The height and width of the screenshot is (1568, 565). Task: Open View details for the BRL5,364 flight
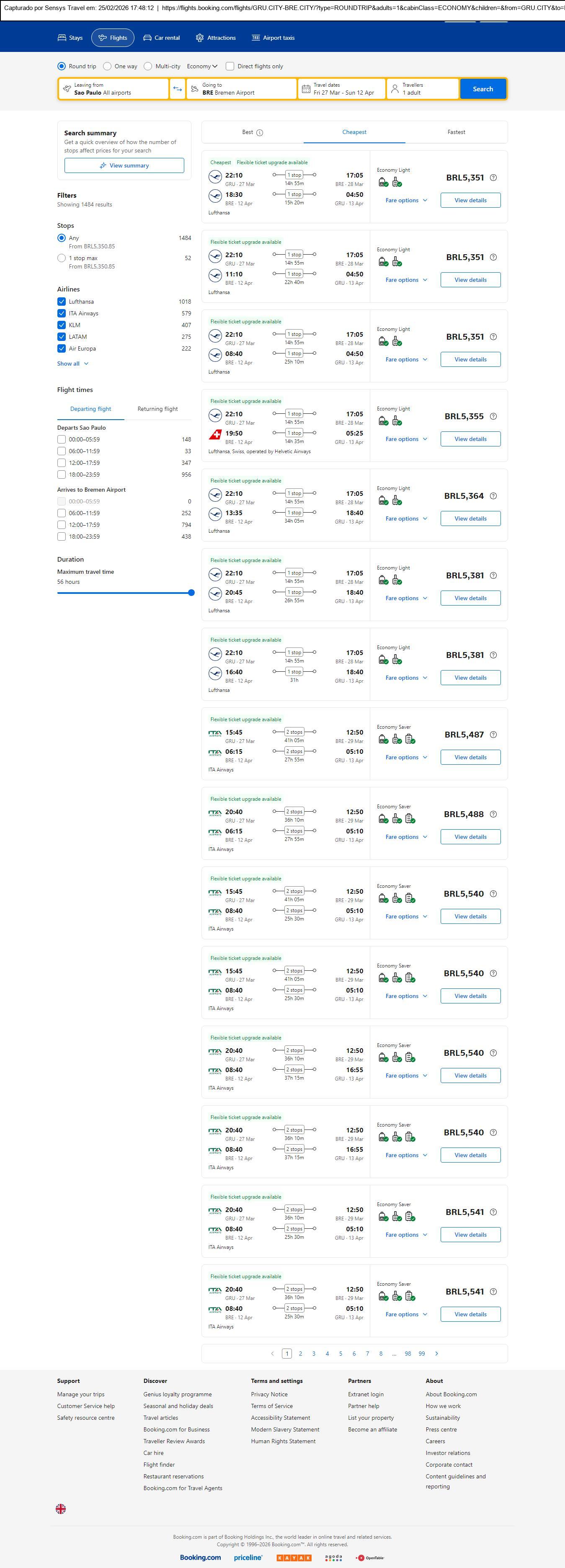coord(470,518)
